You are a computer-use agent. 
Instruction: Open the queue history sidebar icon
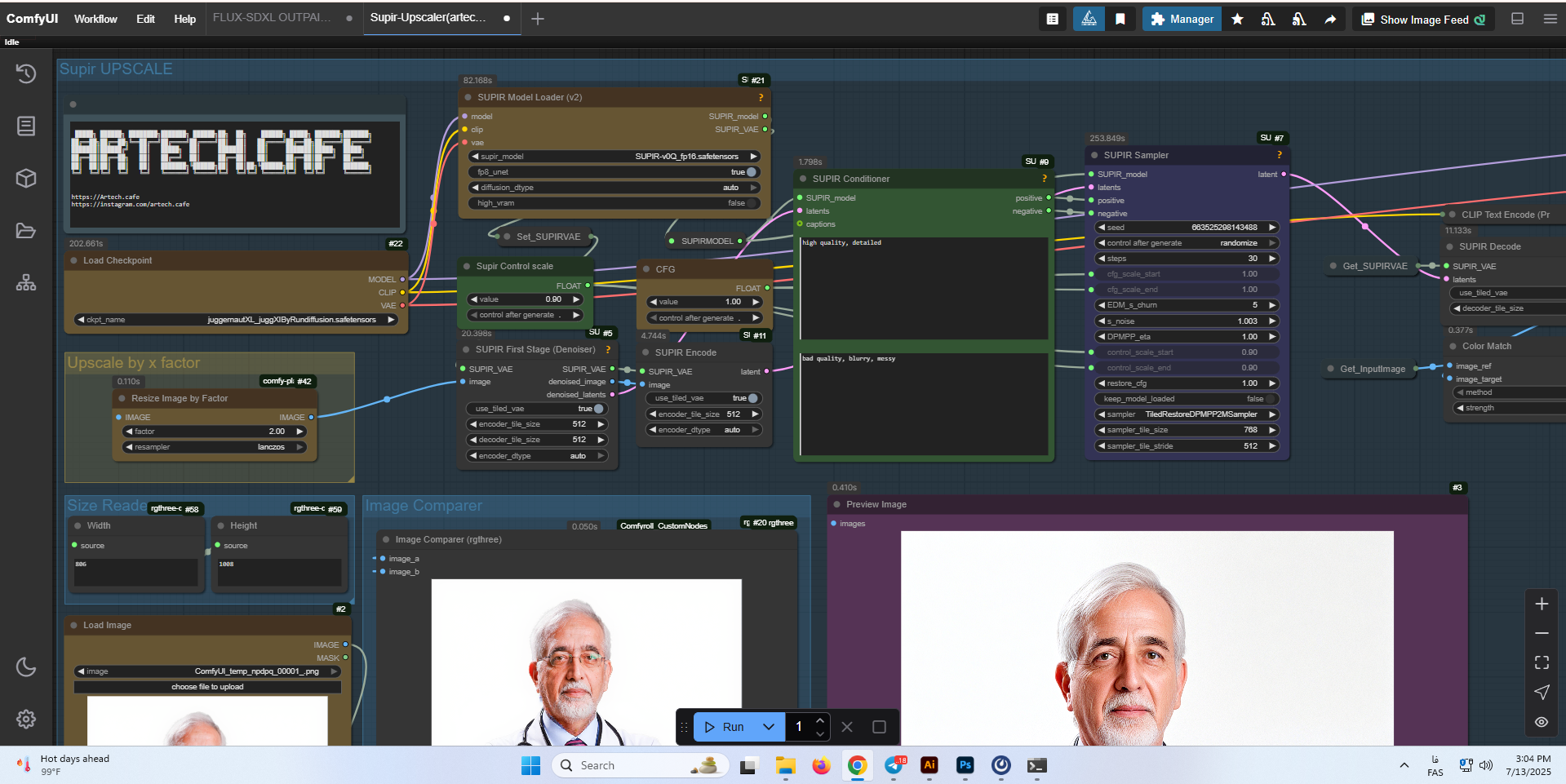pos(26,73)
